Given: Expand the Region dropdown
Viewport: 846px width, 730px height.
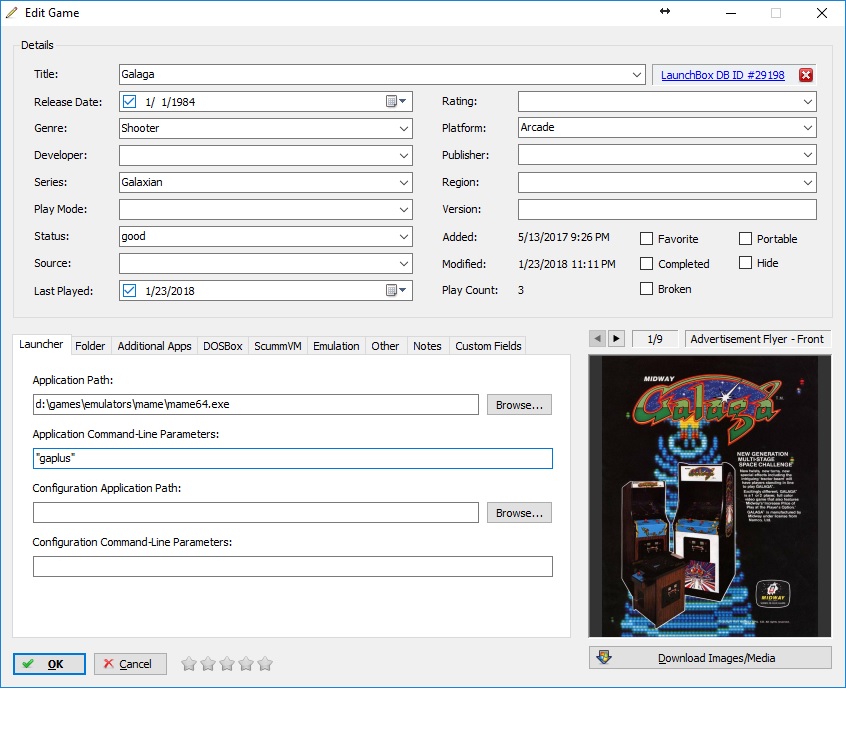Looking at the screenshot, I should point(808,182).
